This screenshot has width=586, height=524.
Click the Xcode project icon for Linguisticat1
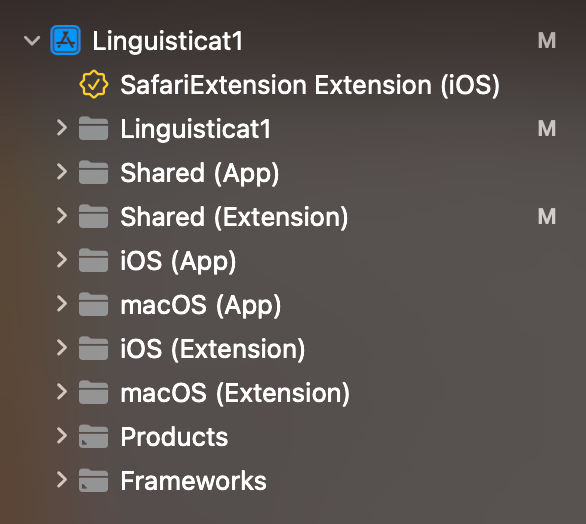(65, 40)
